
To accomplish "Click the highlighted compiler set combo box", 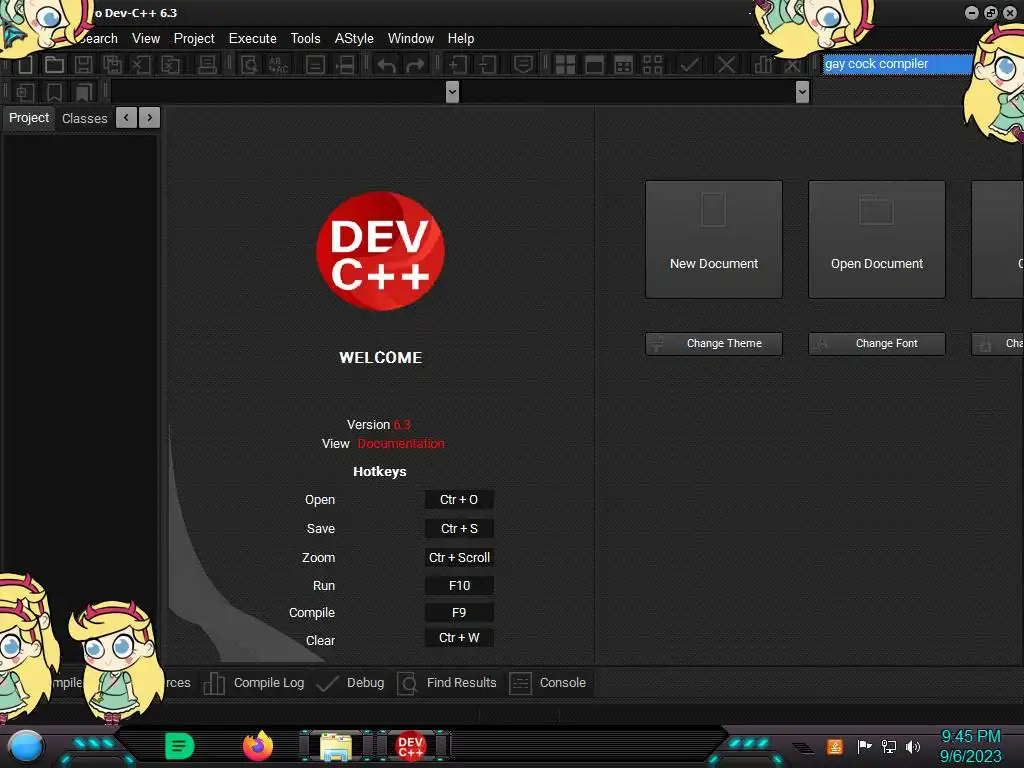I will coord(898,64).
